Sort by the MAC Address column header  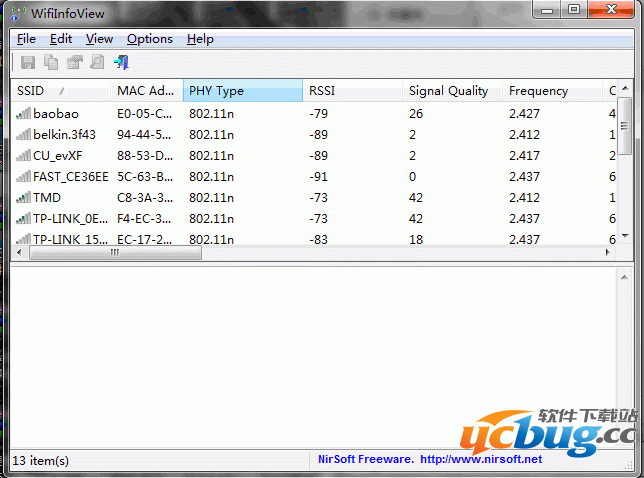pos(147,91)
